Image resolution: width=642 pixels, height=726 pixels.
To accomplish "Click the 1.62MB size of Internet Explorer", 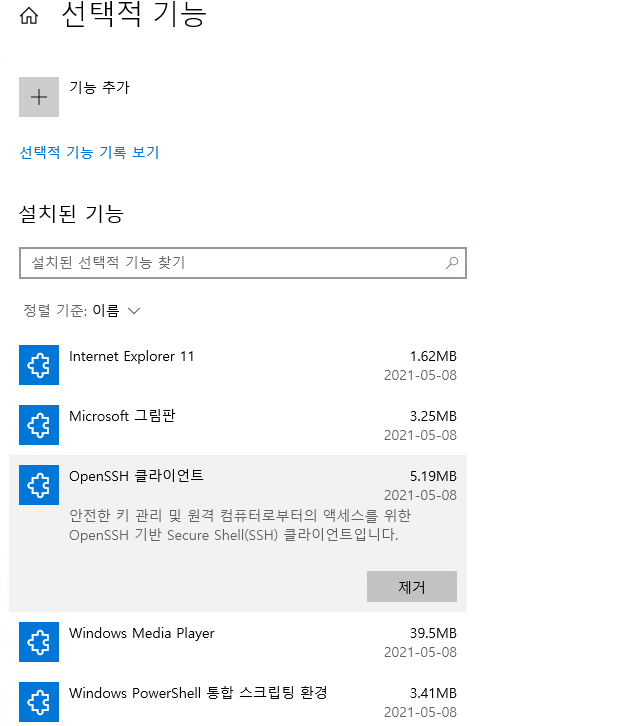I will (x=433, y=356).
